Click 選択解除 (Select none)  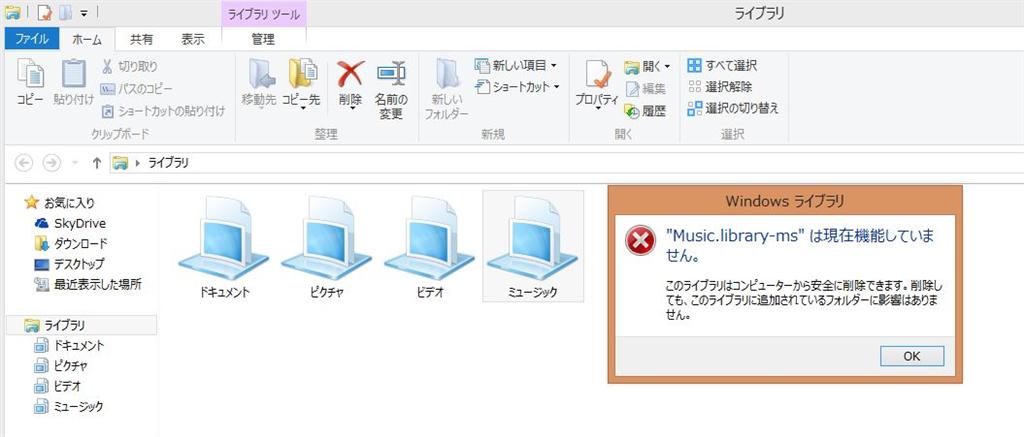coord(720,86)
